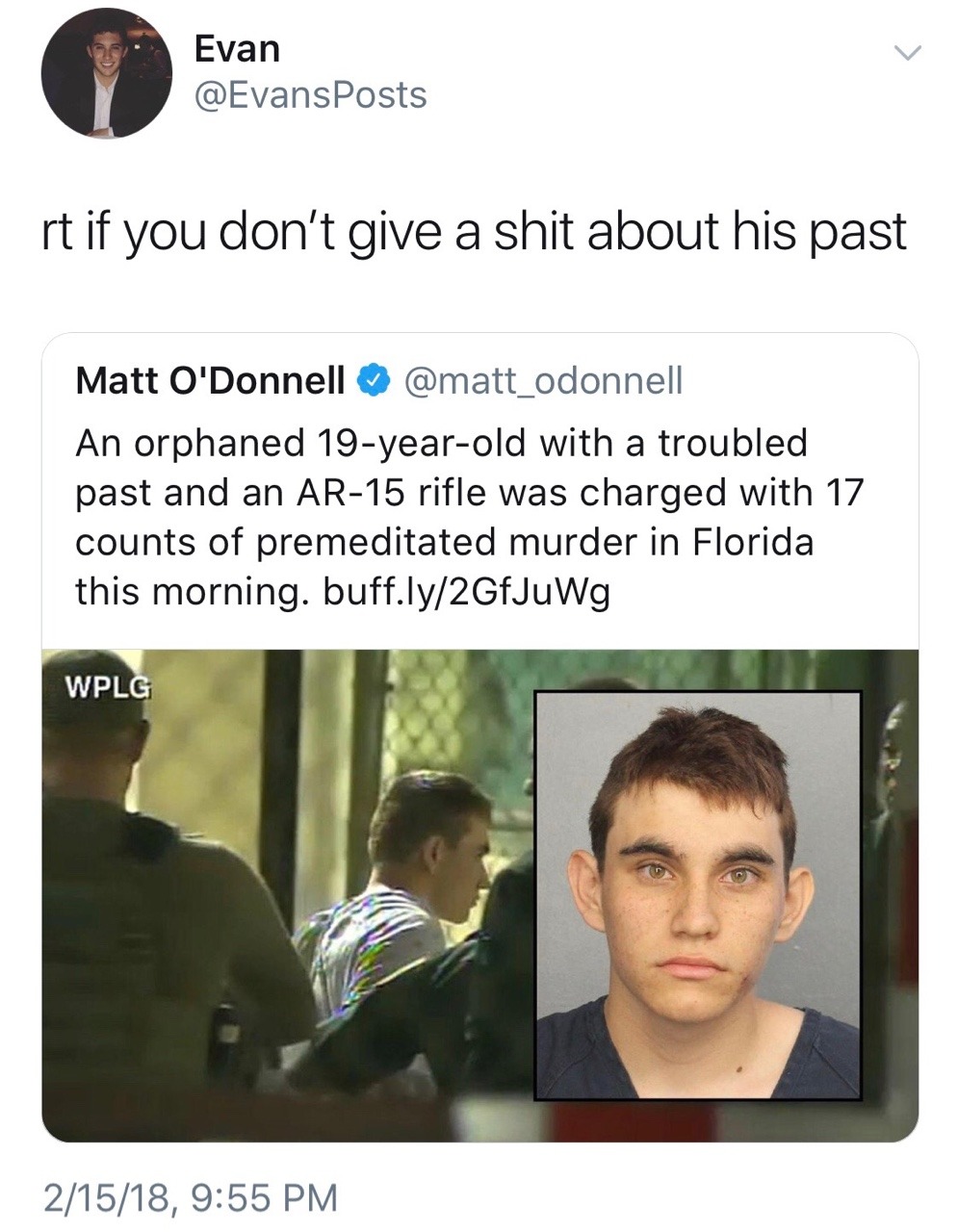Select the main tweet text 'rt if you don't...'
The image size is (958, 1232).
pyautogui.click(x=475, y=234)
